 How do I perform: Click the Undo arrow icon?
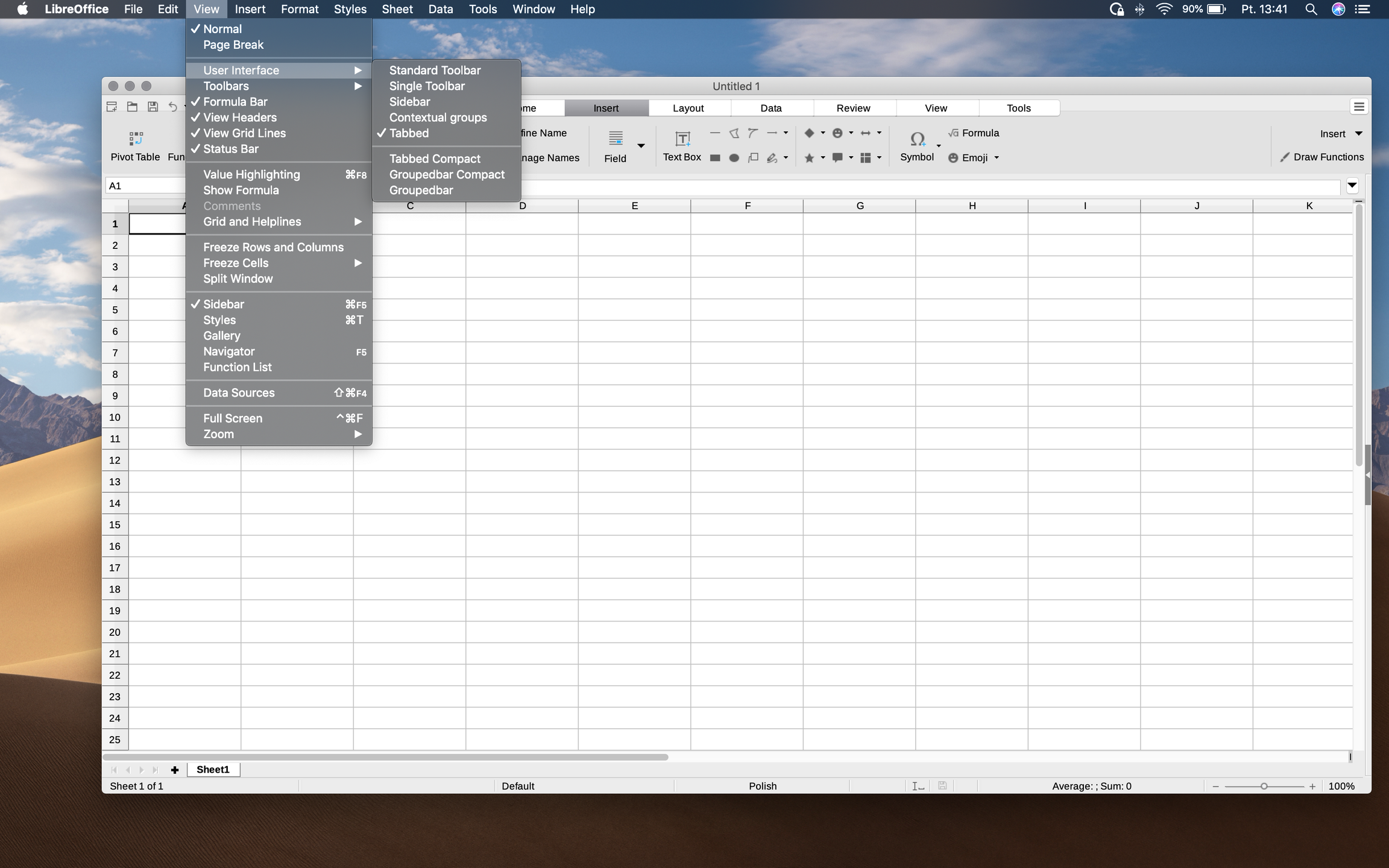coord(173,107)
